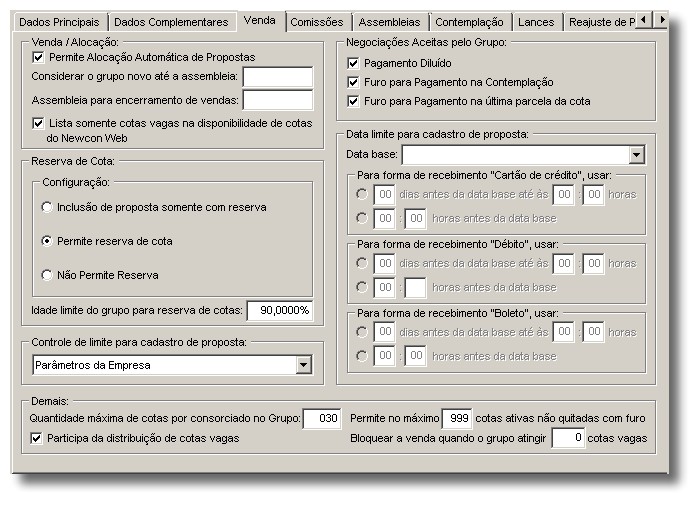The width and height of the screenshot is (689, 524).
Task: Click the Permite no máximo 999 field
Action: [457, 418]
